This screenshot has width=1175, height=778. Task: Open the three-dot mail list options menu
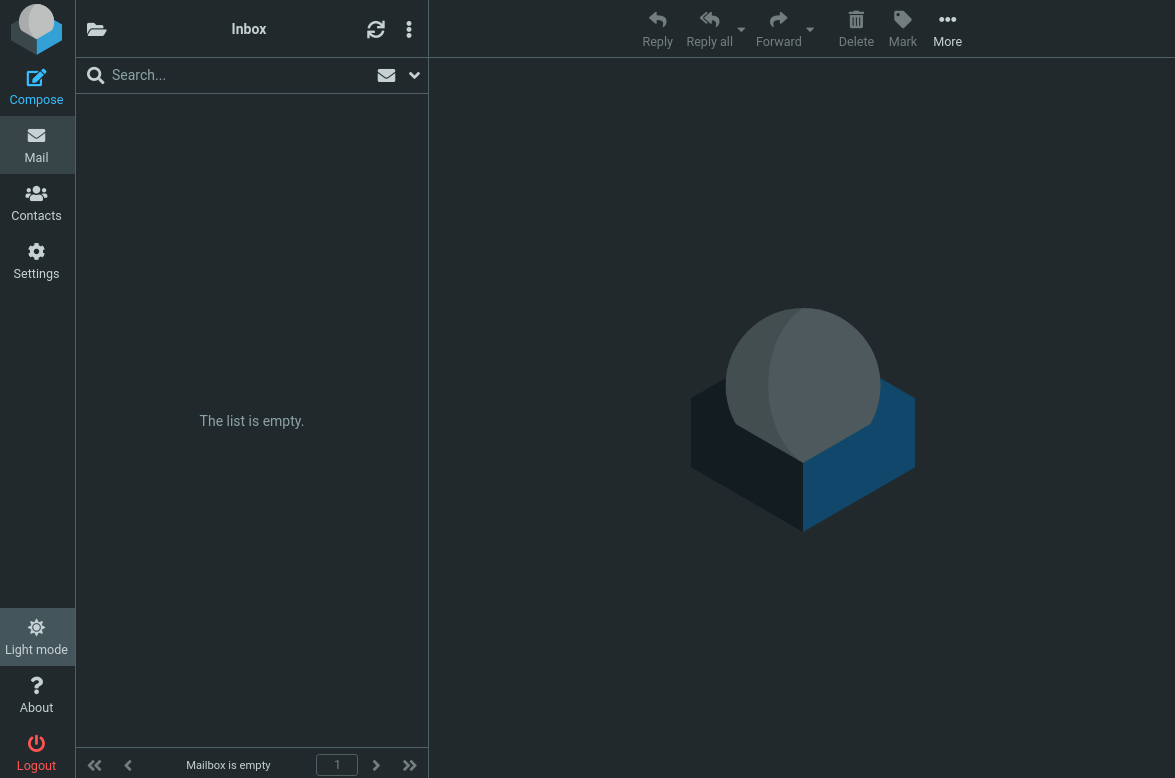pos(409,30)
